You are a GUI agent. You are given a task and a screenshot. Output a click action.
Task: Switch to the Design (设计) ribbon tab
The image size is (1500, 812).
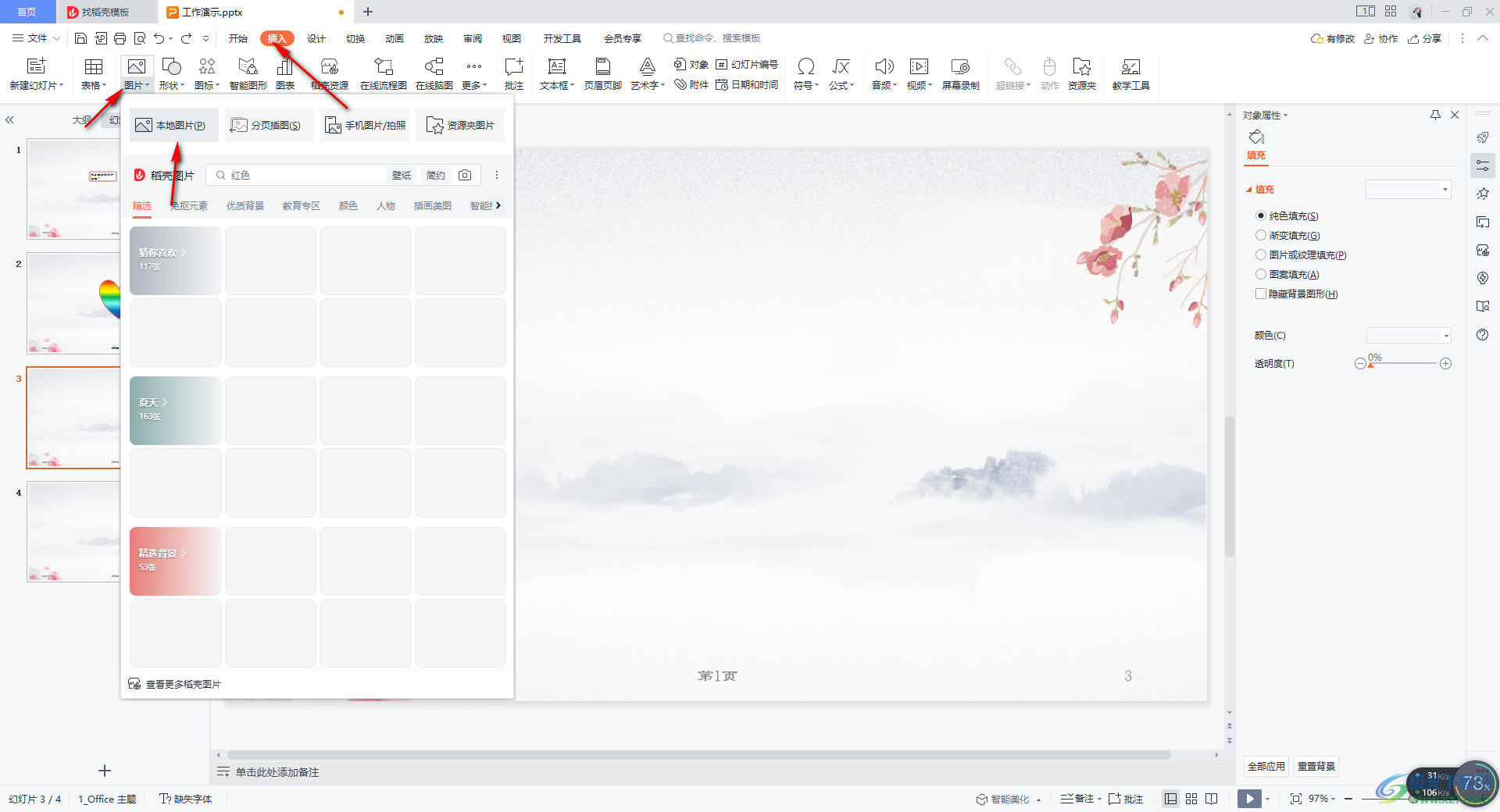pos(316,38)
